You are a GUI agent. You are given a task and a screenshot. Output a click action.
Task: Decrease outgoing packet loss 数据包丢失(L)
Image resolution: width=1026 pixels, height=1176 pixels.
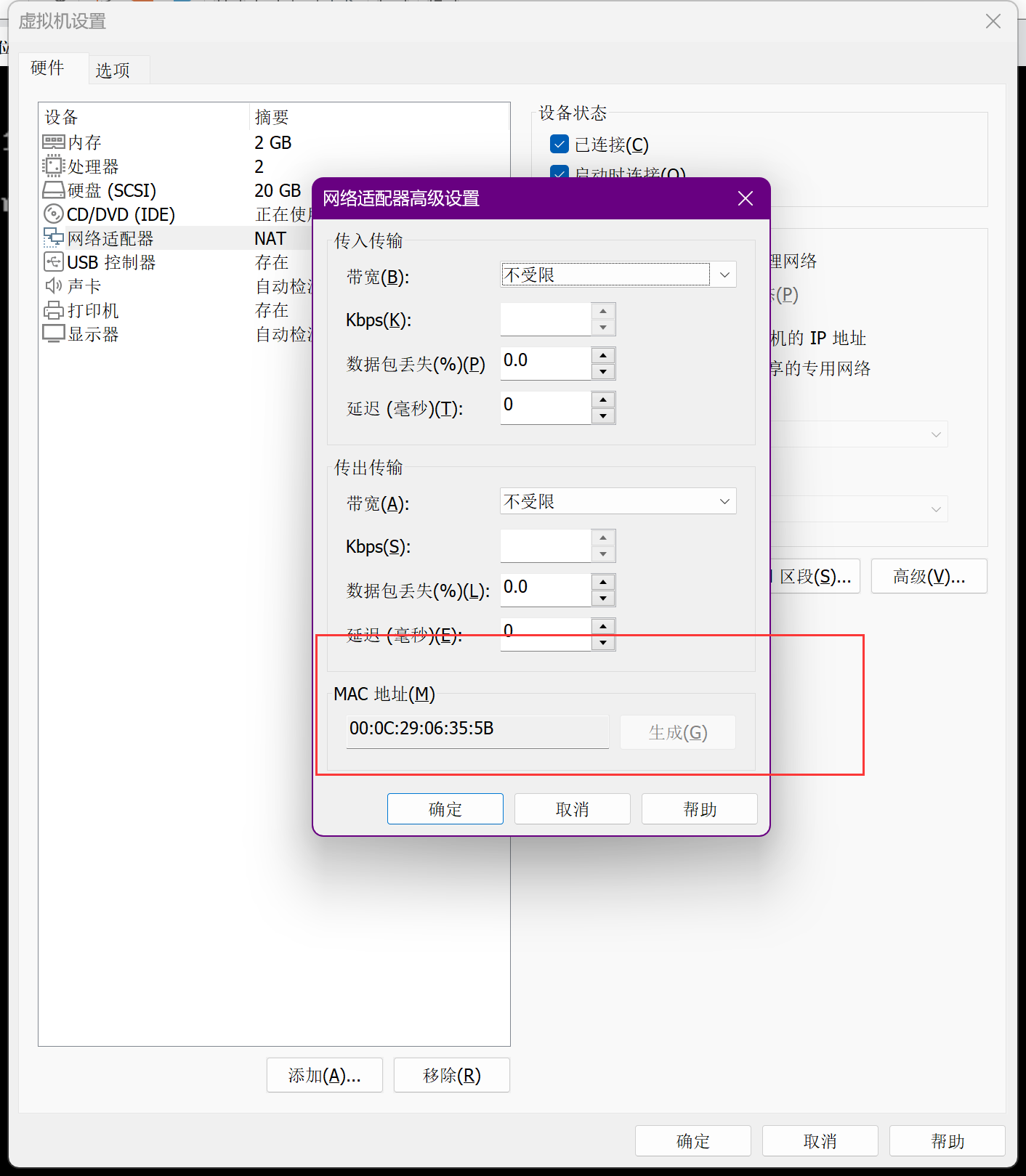point(603,599)
